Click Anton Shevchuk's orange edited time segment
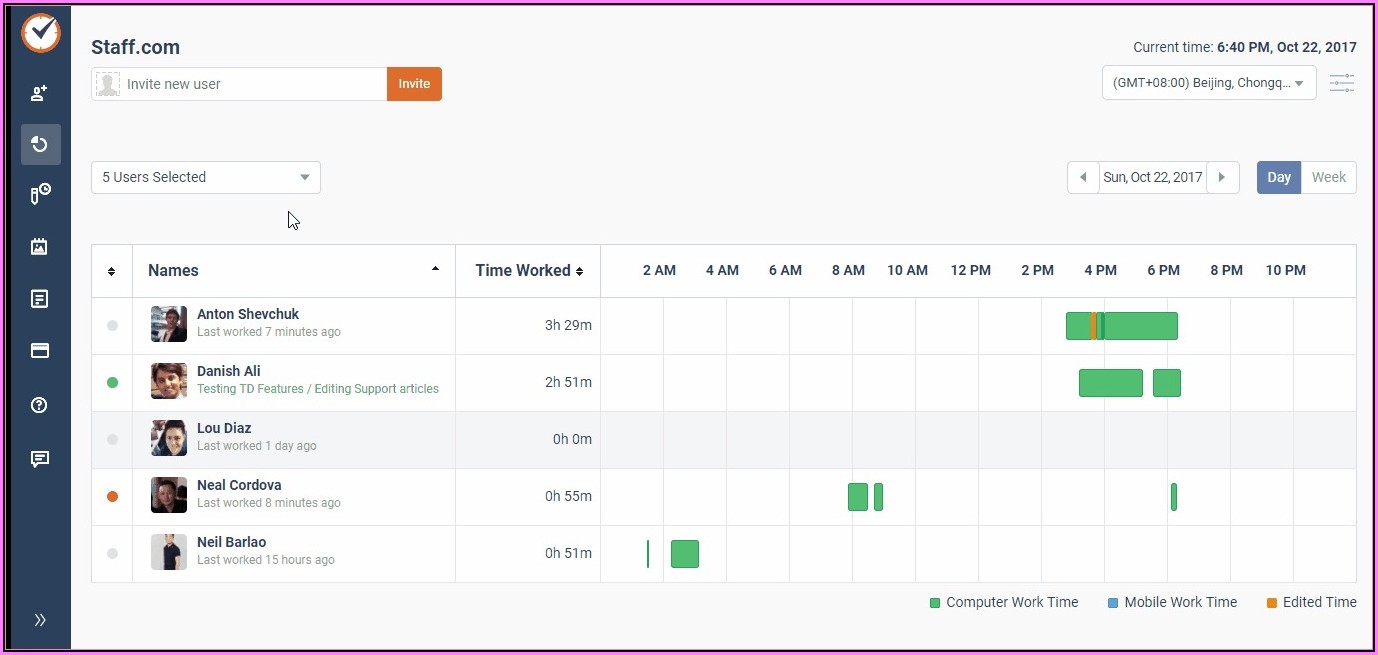The width and height of the screenshot is (1378, 655). [1093, 326]
